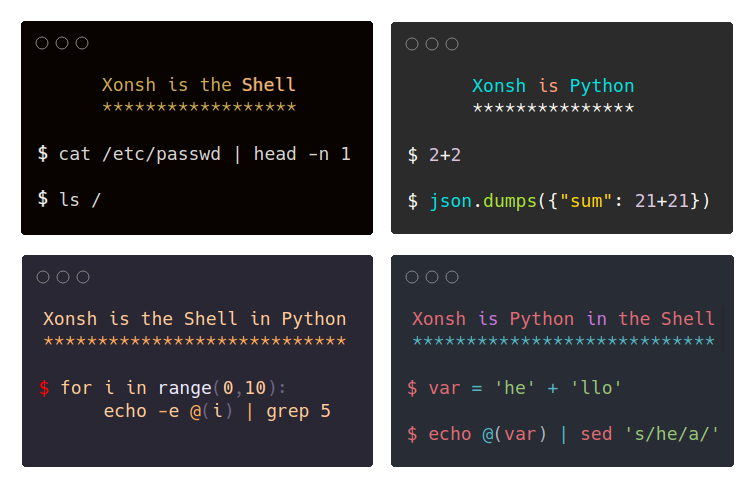752x481 pixels.
Task: Click the red dollar prompt before 'for'
Action: pyautogui.click(x=44, y=388)
